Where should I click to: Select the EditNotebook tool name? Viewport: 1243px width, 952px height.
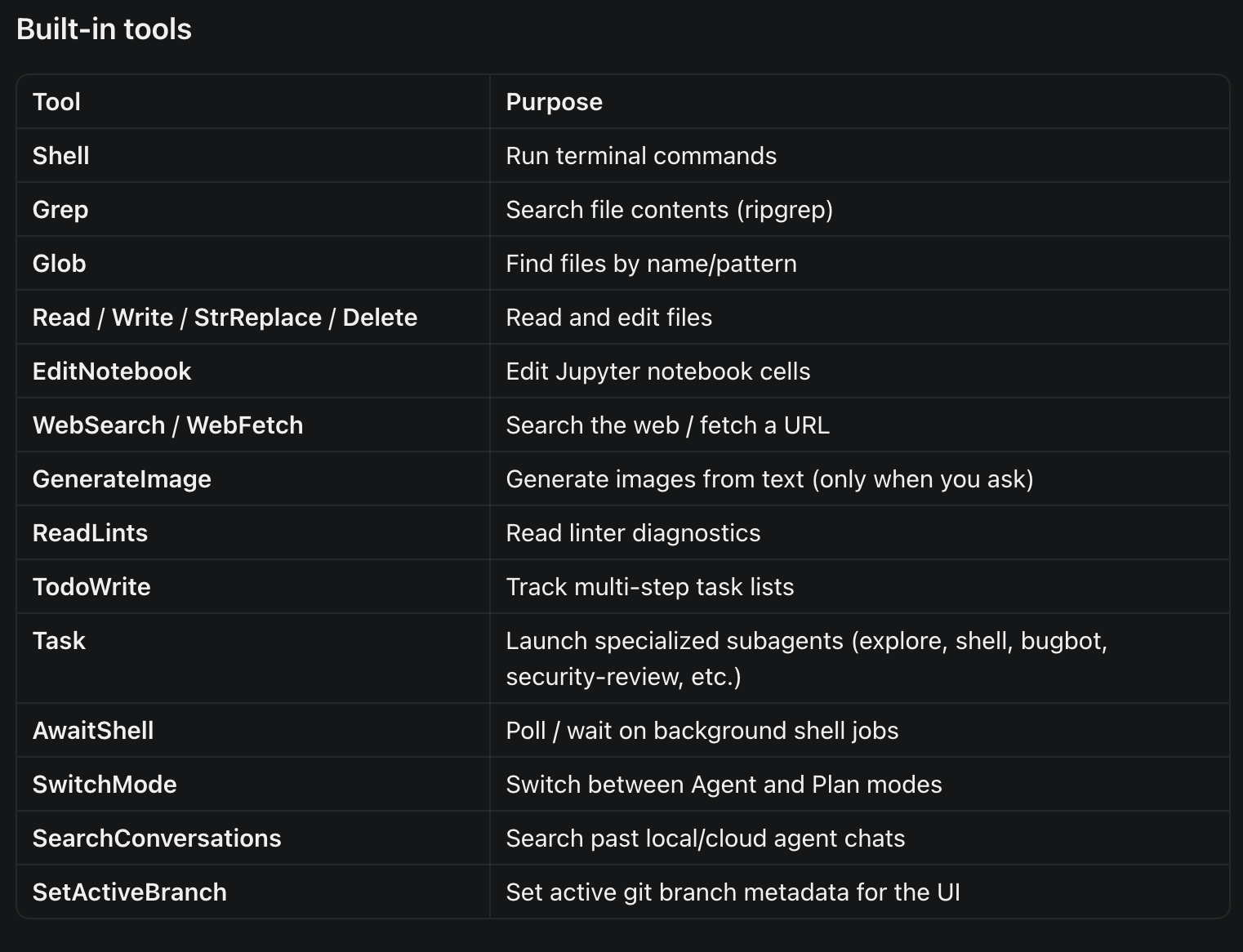click(x=112, y=371)
